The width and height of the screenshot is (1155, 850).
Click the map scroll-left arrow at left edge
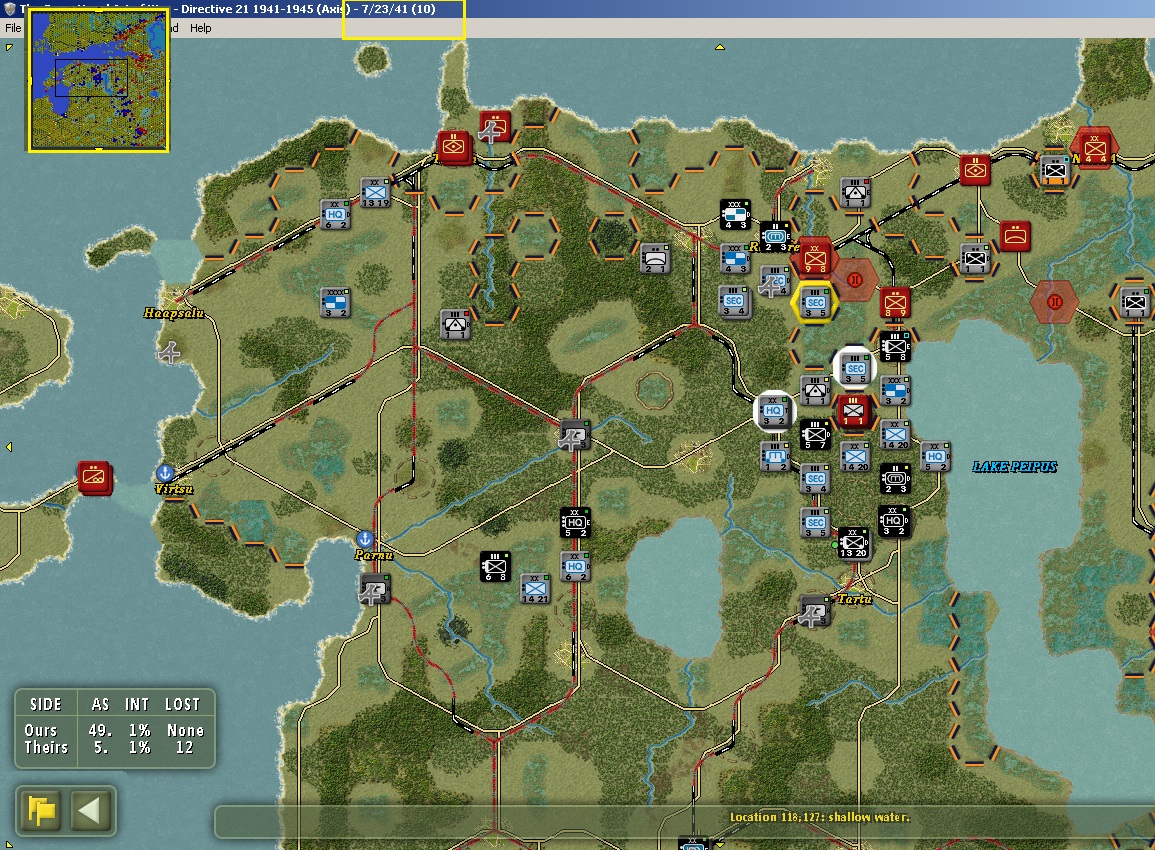pyautogui.click(x=9, y=446)
